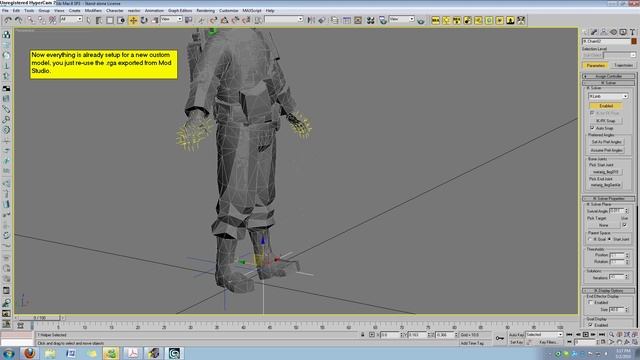Activate the Bind to Space Warp tool
640x360 pixels.
53,20
